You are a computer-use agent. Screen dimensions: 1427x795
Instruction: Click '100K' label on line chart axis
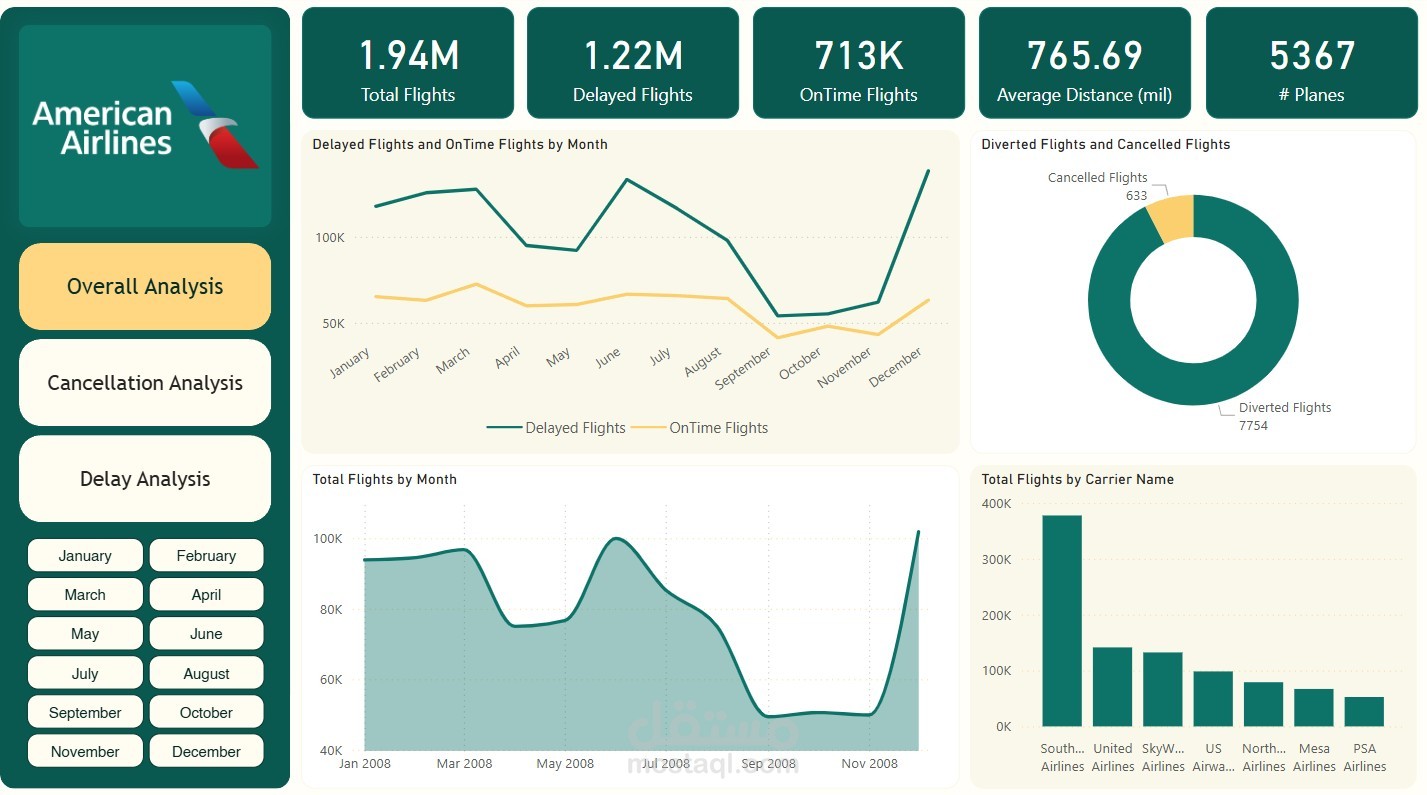(x=329, y=238)
